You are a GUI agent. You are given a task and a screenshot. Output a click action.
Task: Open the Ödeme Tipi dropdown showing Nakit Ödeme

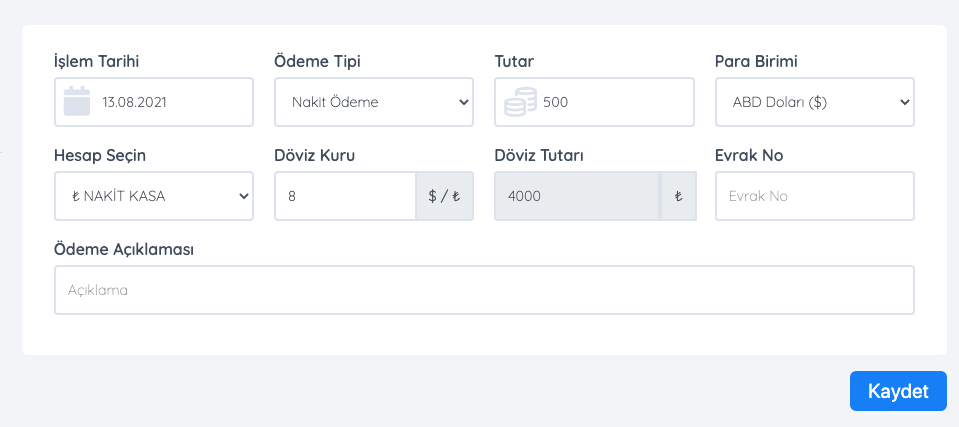[374, 102]
